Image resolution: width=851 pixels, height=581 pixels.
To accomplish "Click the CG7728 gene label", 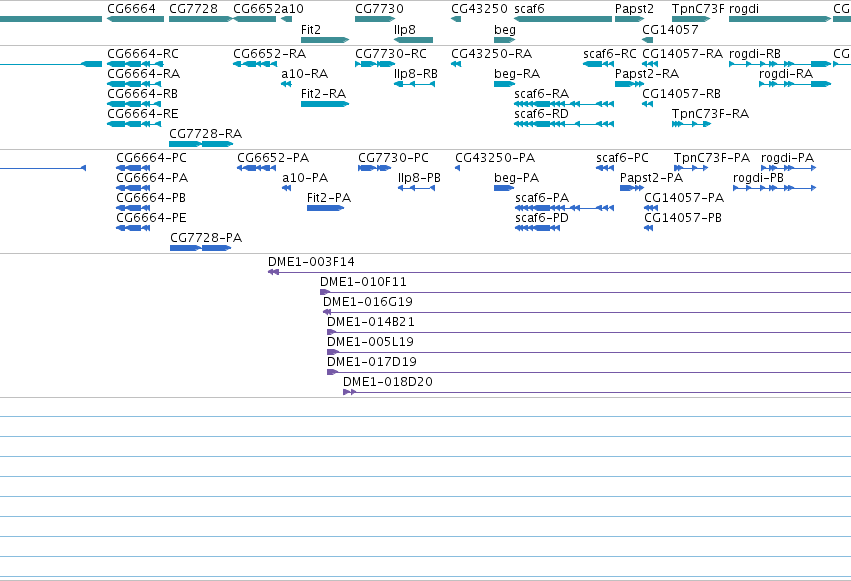I will [193, 9].
